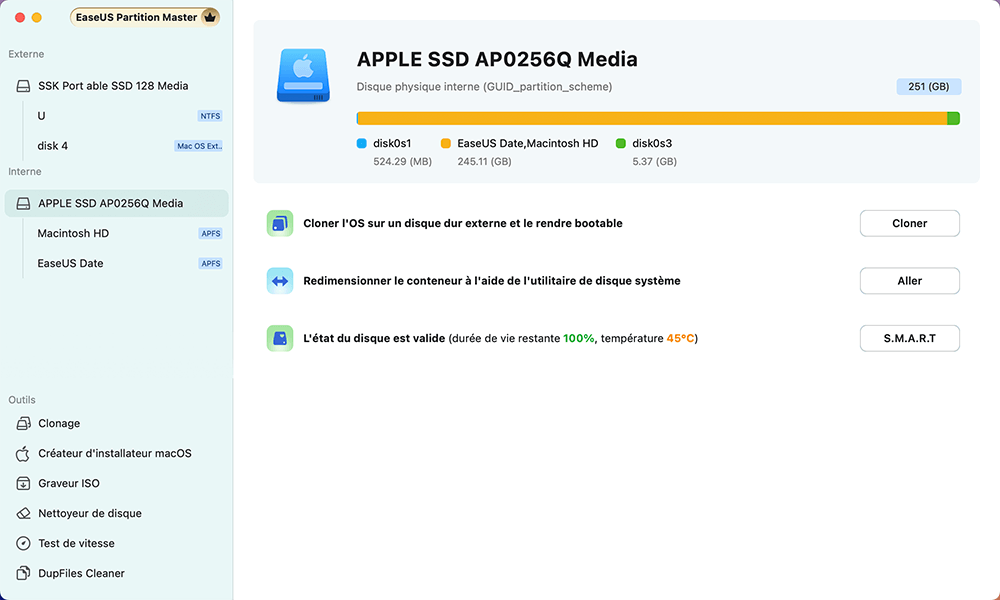1000x600 pixels.
Task: Click the 'L'état du disque est valide' text
Action: coord(374,339)
